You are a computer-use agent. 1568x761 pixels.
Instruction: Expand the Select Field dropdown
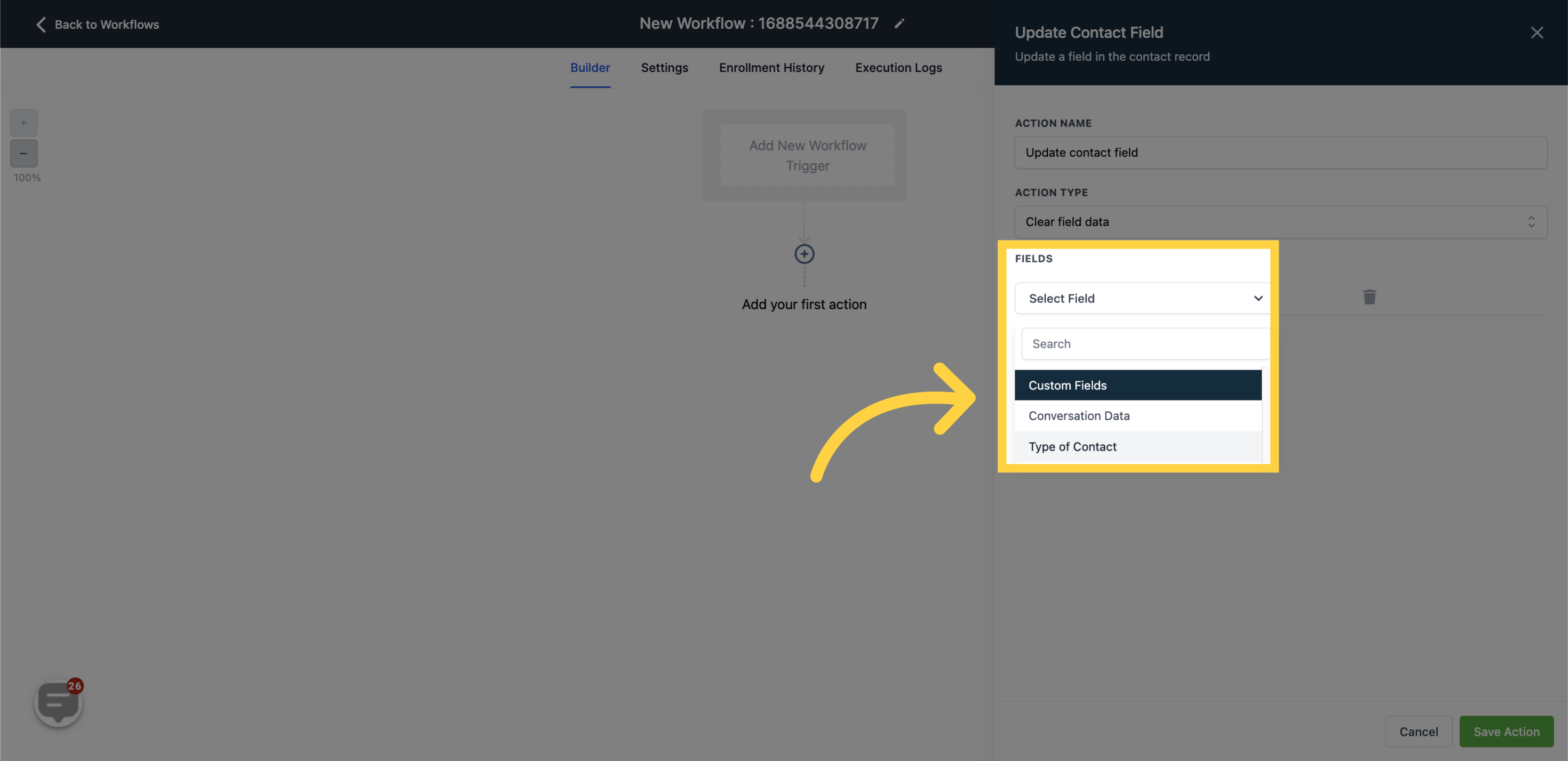(1142, 298)
